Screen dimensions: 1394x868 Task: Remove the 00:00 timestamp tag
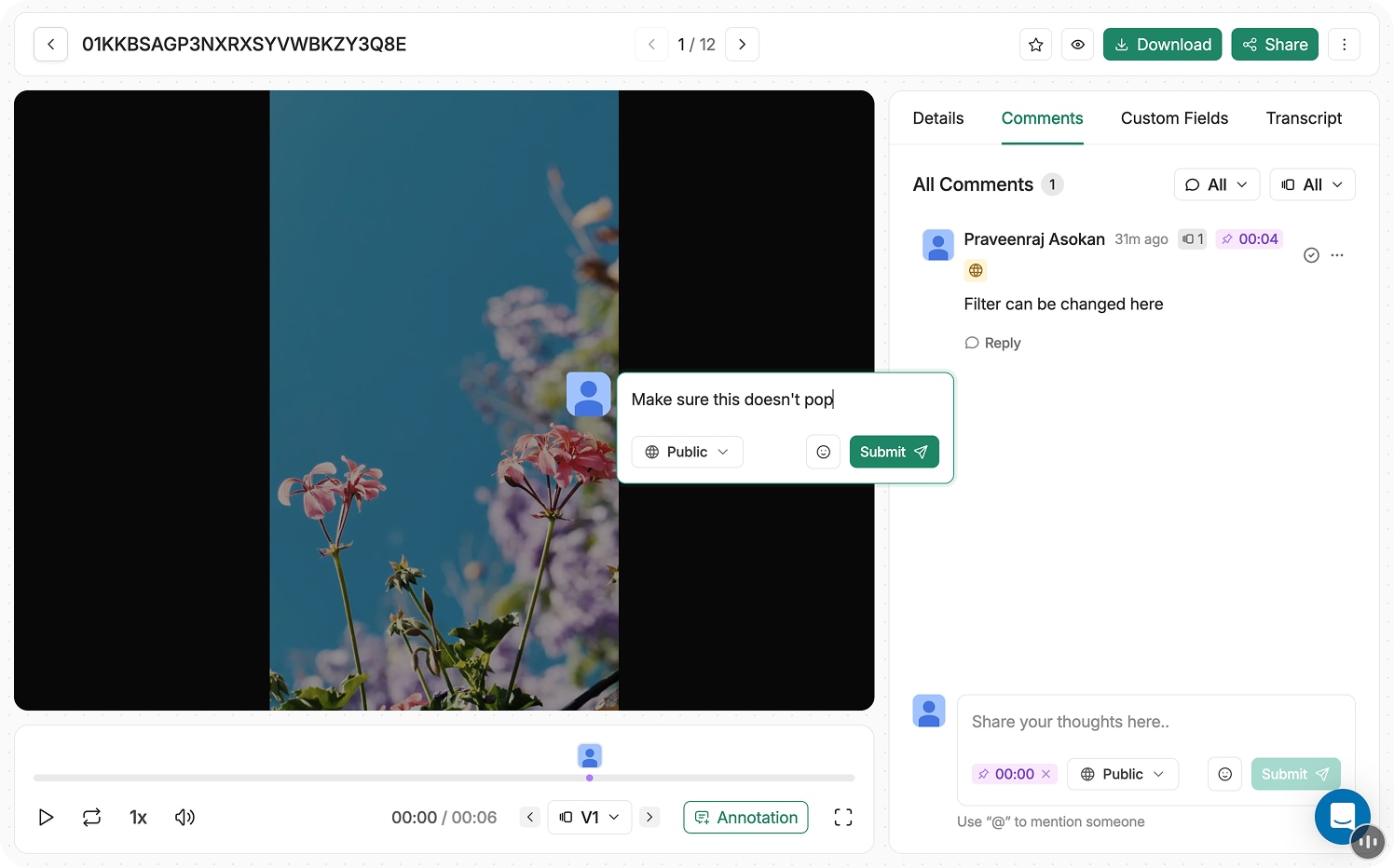click(x=1046, y=774)
